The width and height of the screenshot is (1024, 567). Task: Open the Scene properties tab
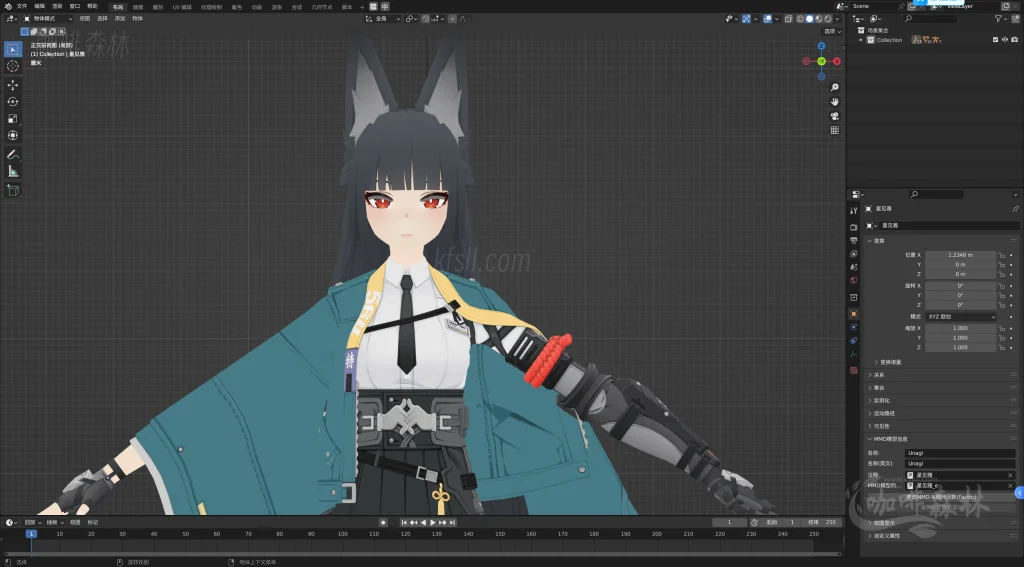[854, 267]
